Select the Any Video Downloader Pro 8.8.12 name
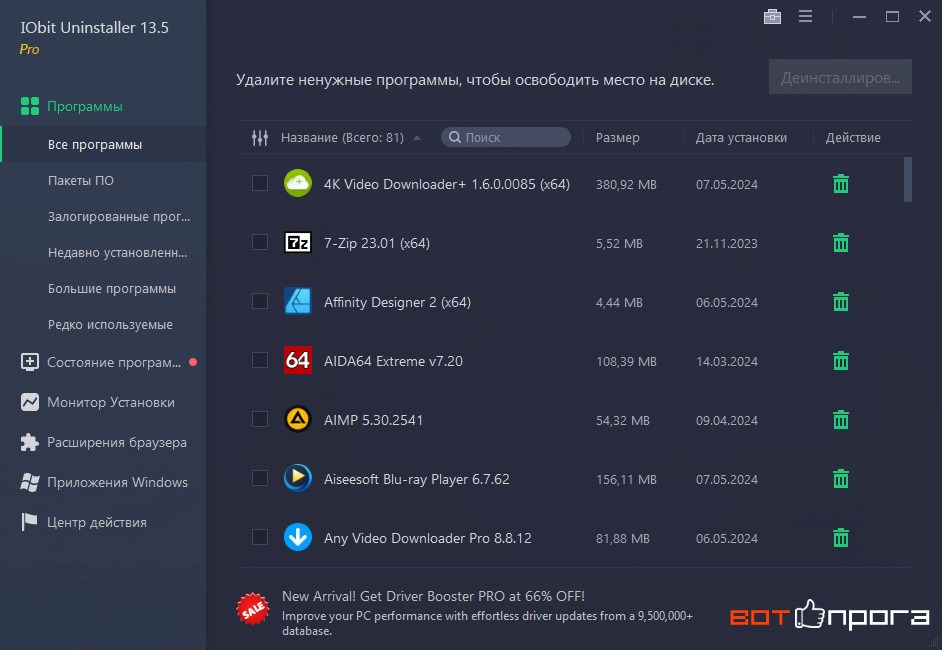The width and height of the screenshot is (942, 650). (x=428, y=538)
